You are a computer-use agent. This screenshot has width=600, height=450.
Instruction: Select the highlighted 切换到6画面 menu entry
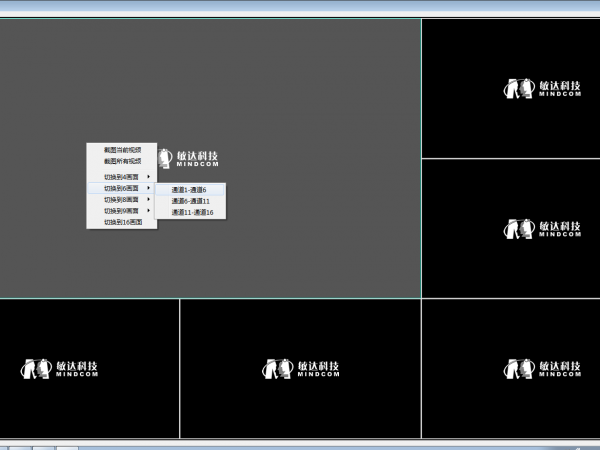121,188
